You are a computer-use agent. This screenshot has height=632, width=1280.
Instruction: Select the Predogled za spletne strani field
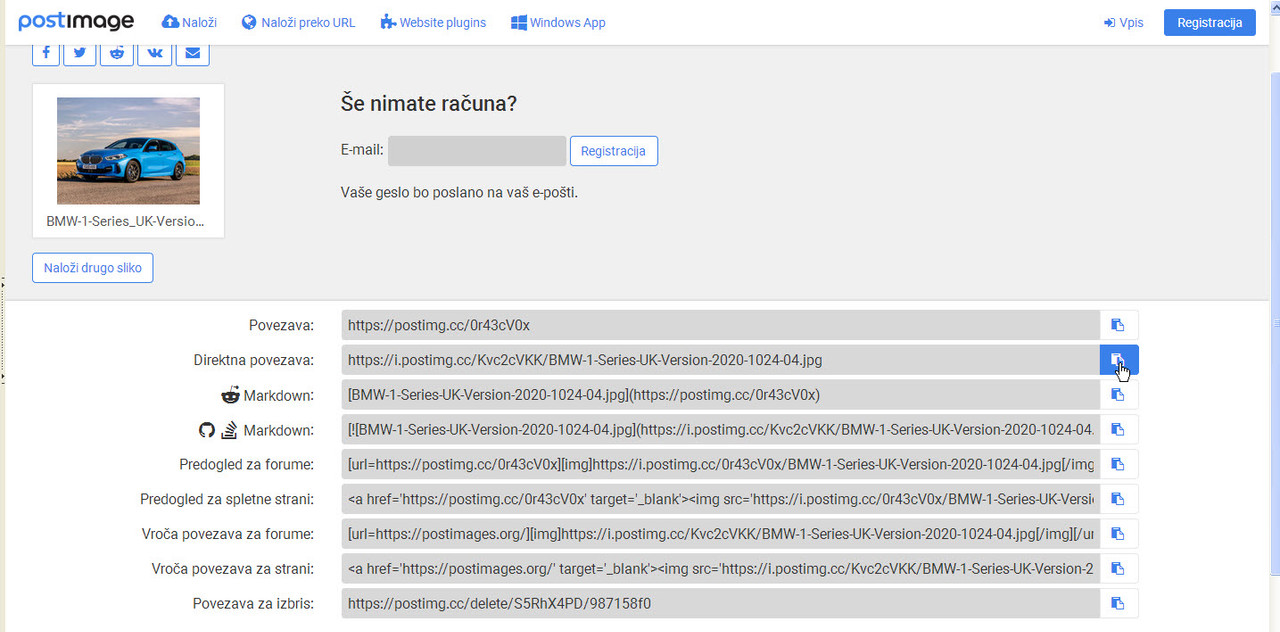tap(720, 499)
